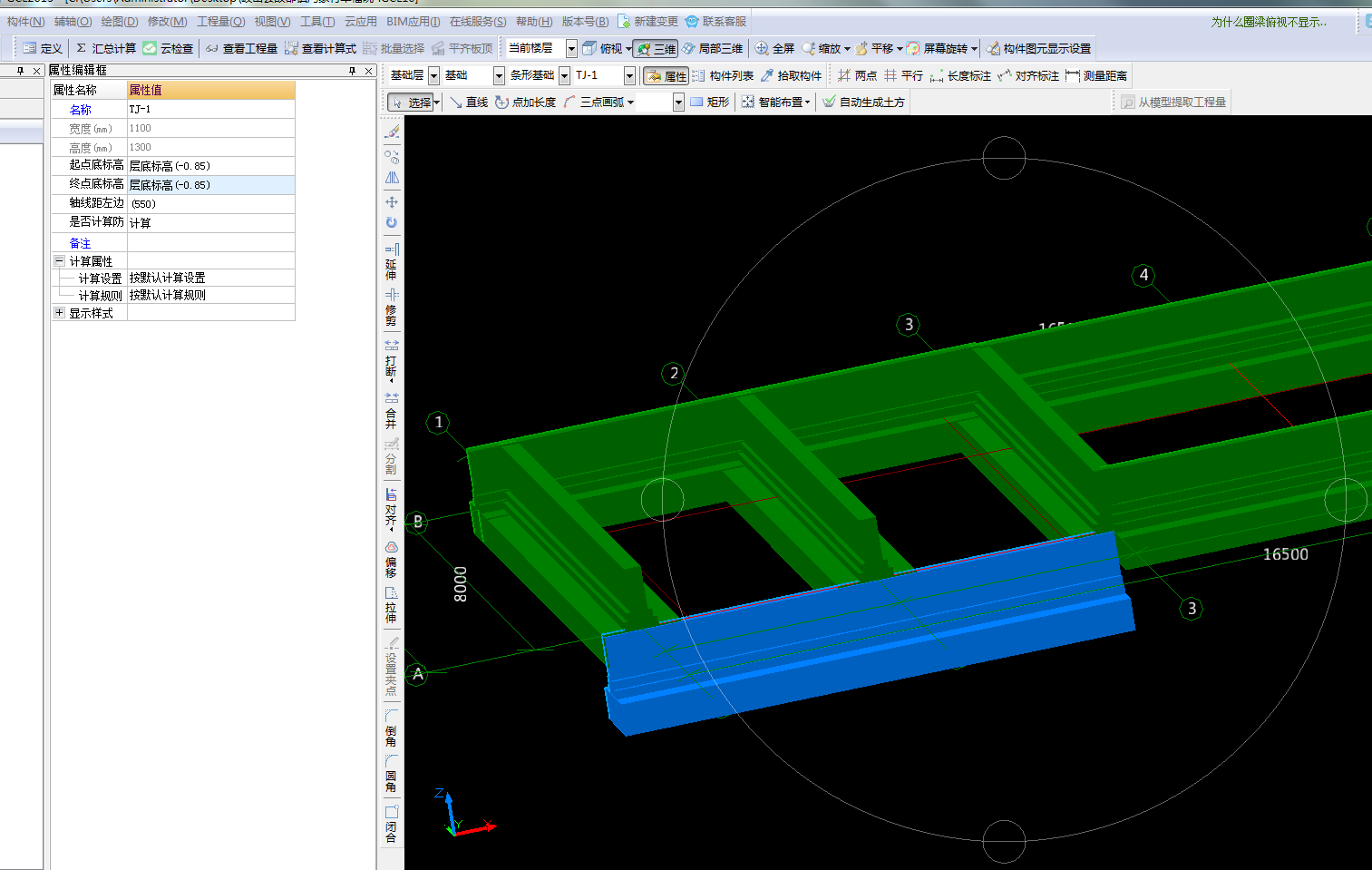Image resolution: width=1372 pixels, height=870 pixels.
Task: Click the Move tool icon
Action: click(392, 201)
